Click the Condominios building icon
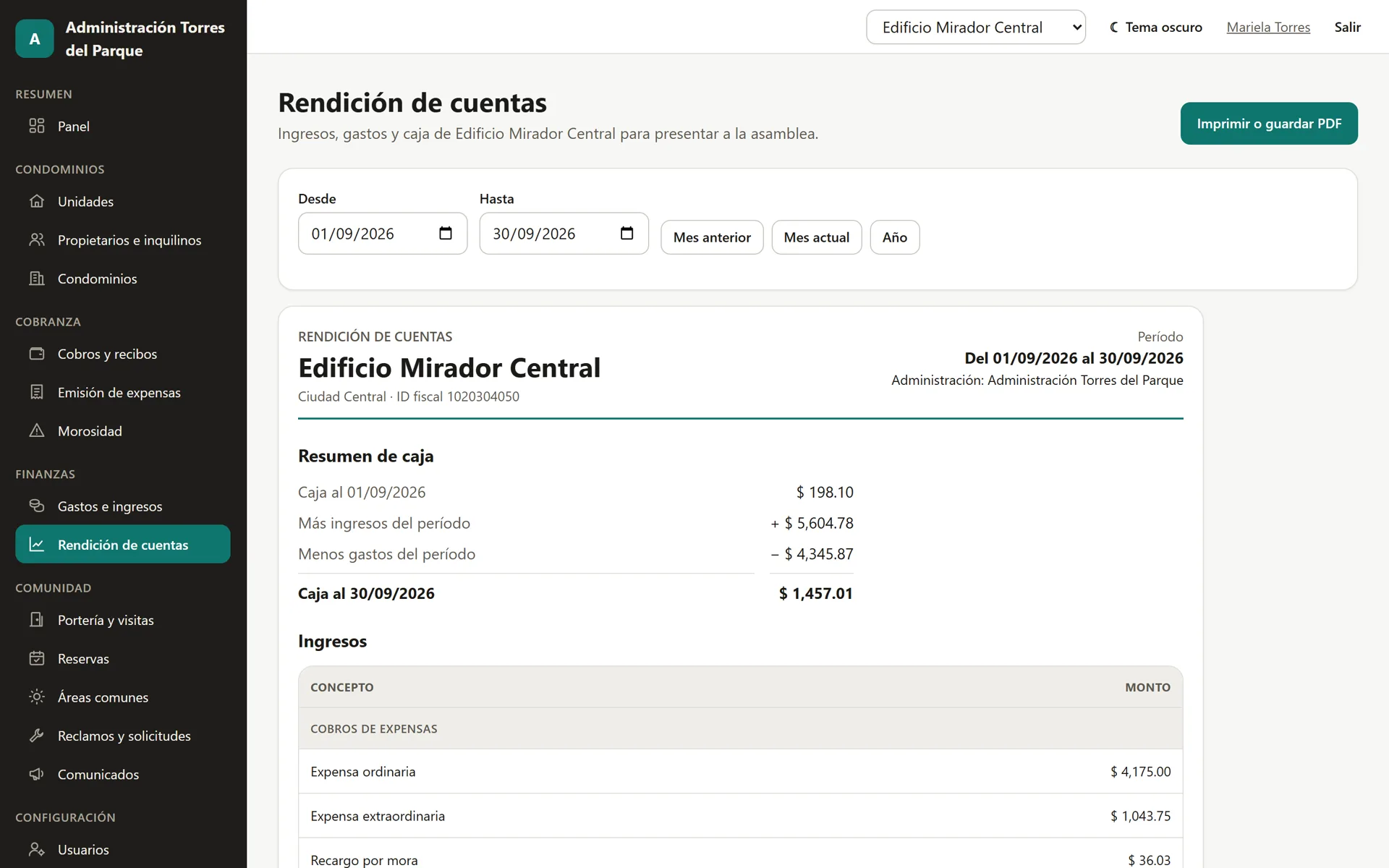 [37, 278]
